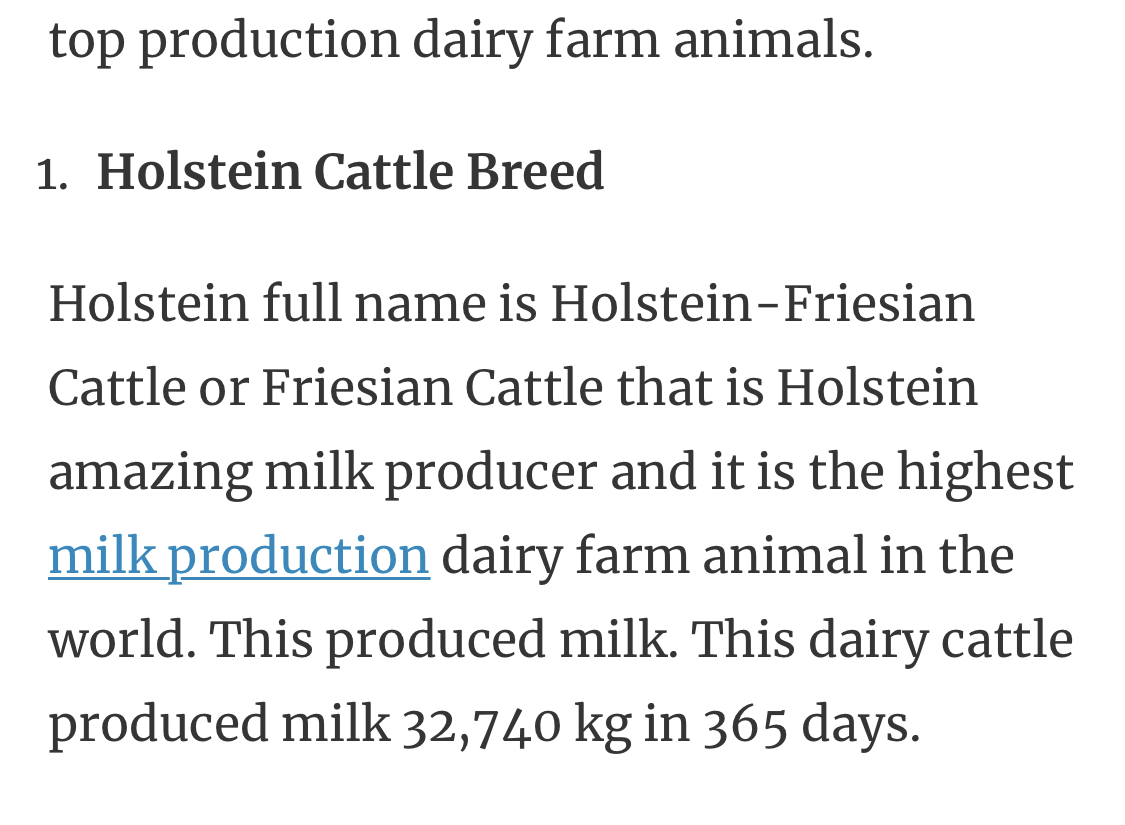Viewport: 1125px width, 825px height.
Task: Click the word 'days.' ending the paragraph
Action: (860, 724)
